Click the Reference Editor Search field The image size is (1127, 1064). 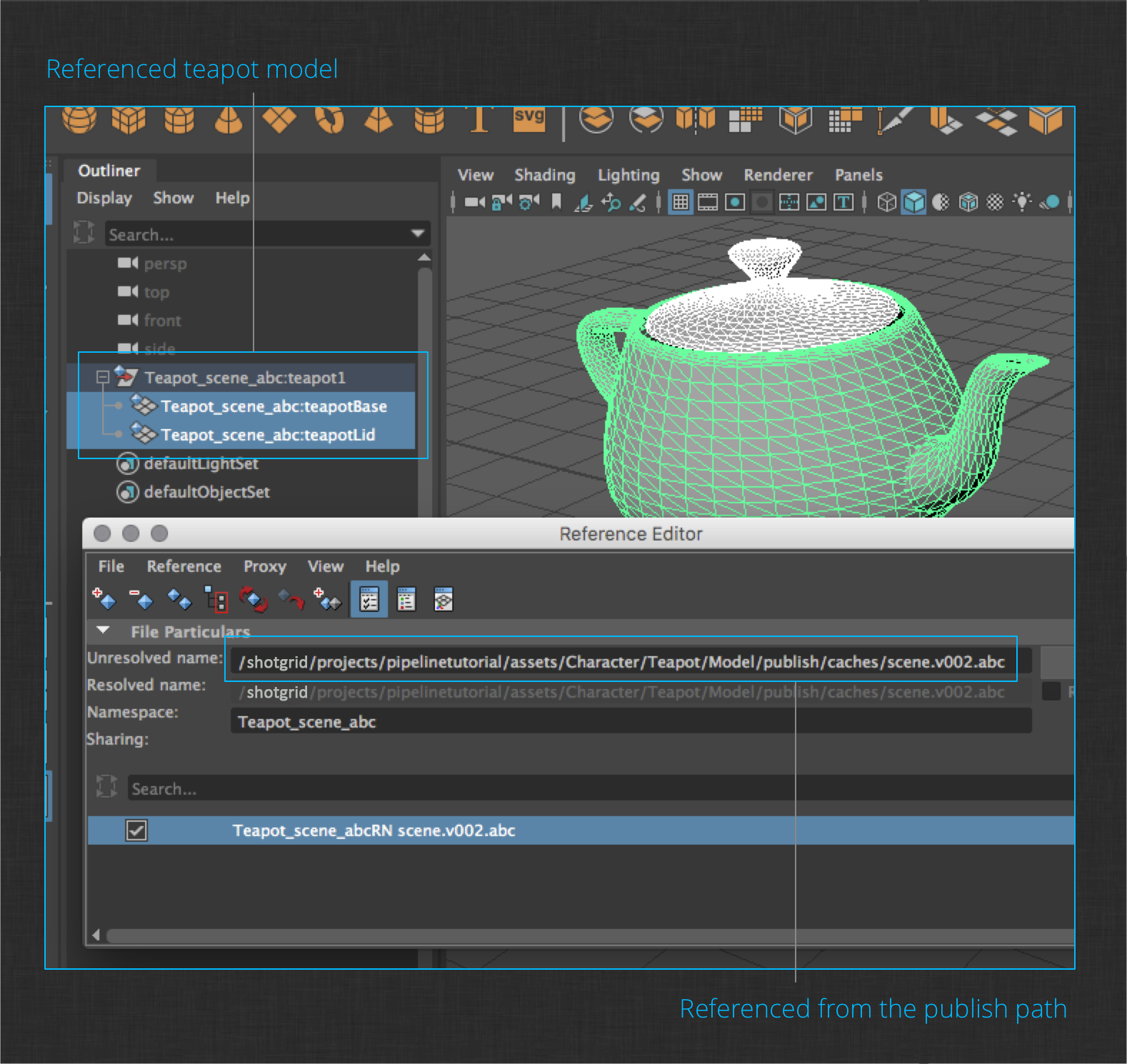[601, 788]
